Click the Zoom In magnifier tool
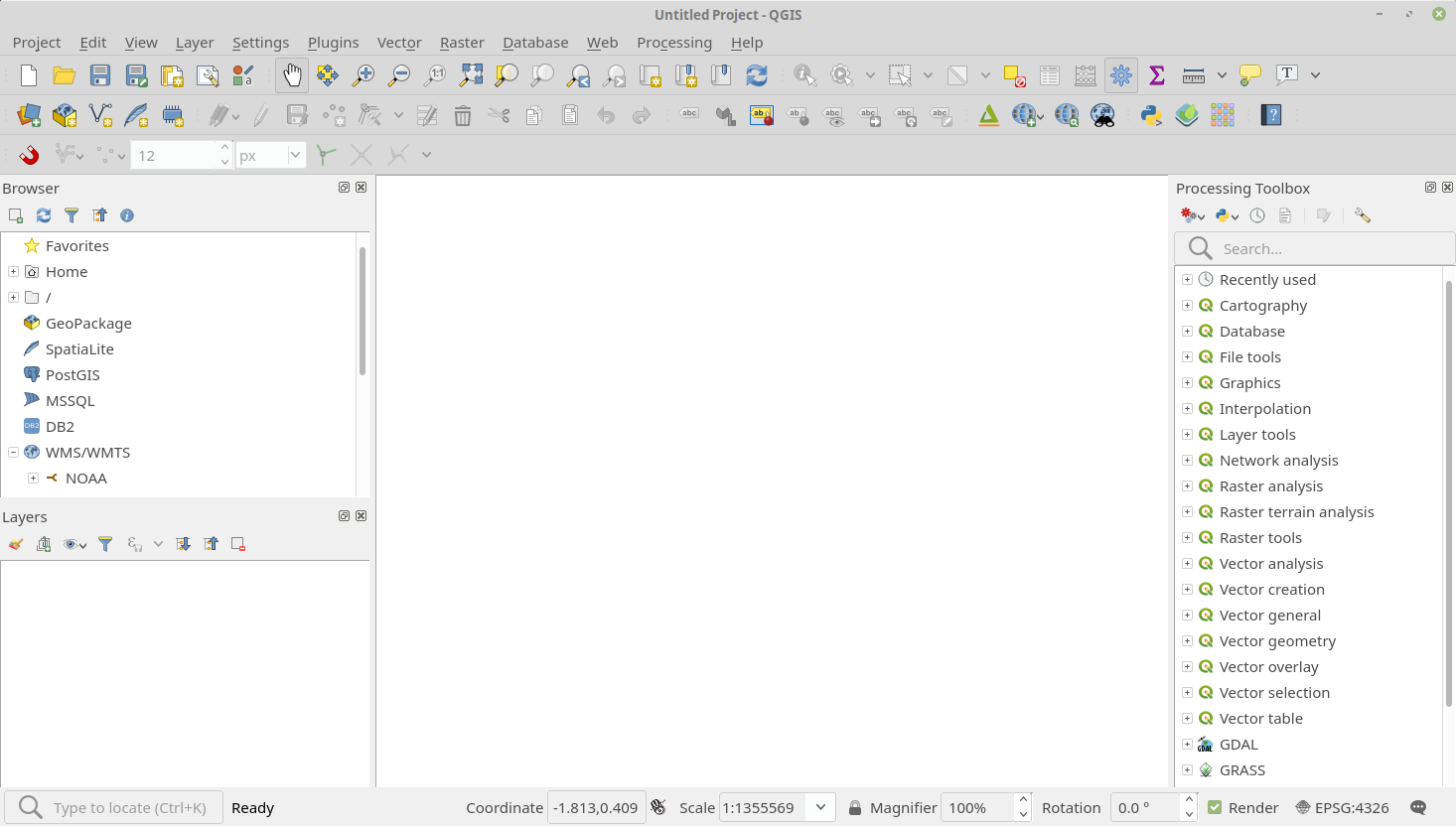Viewport: 1456px width, 826px height. 364,75
